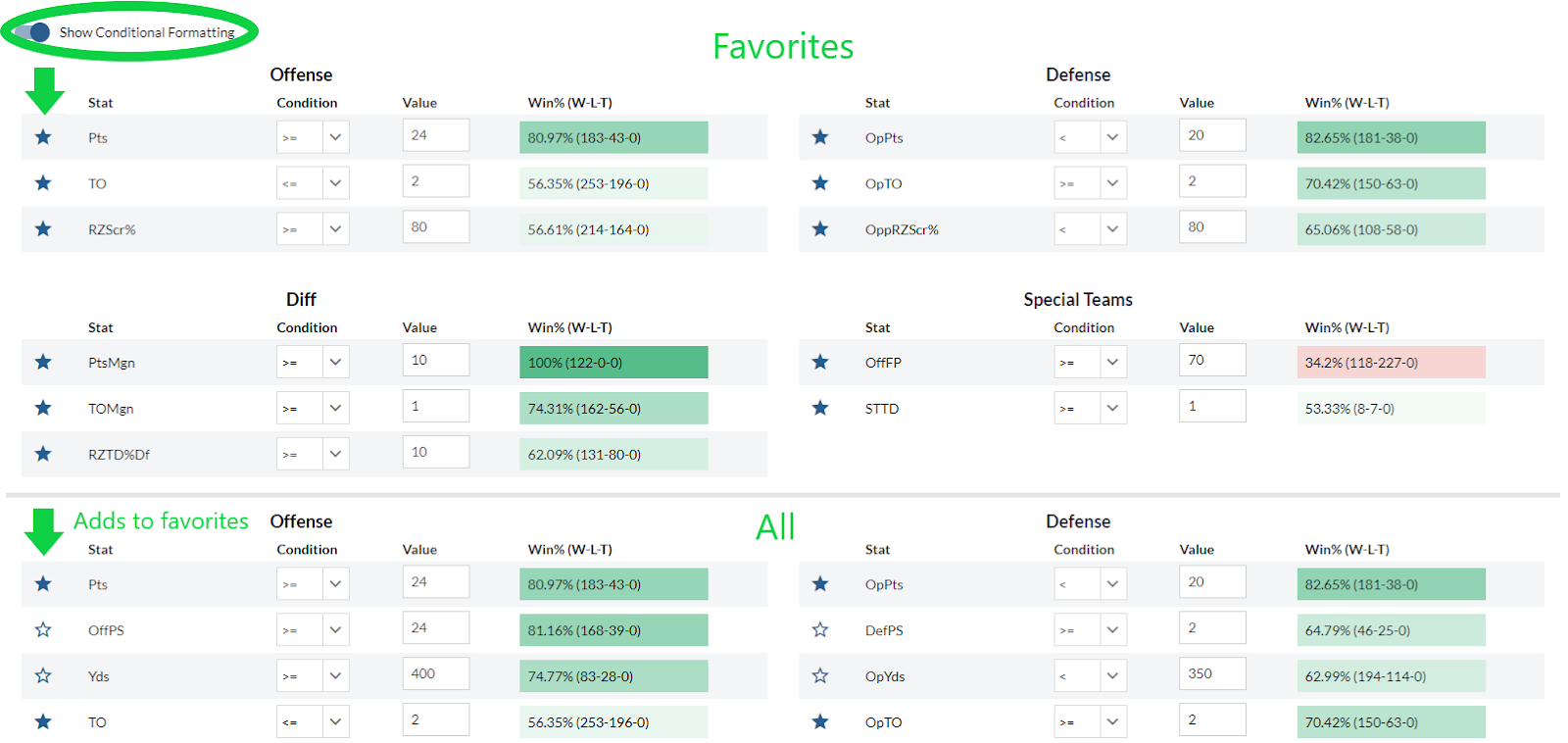Favorite the OpYds stat using its star
This screenshot has height=743, width=1568.
(820, 675)
